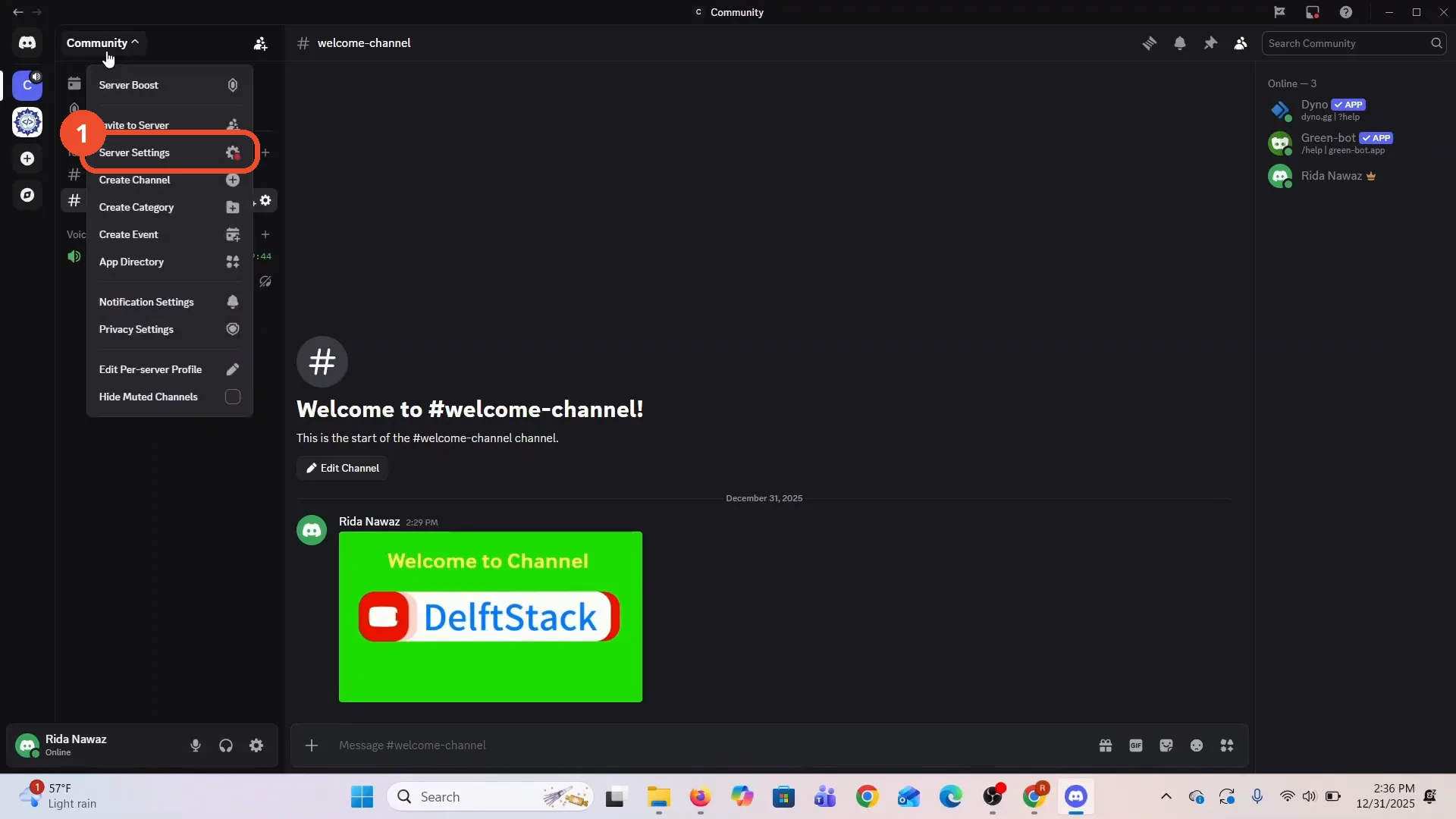The height and width of the screenshot is (819, 1456).
Task: Open the Apps launcher icon in message bar
Action: point(1227,745)
